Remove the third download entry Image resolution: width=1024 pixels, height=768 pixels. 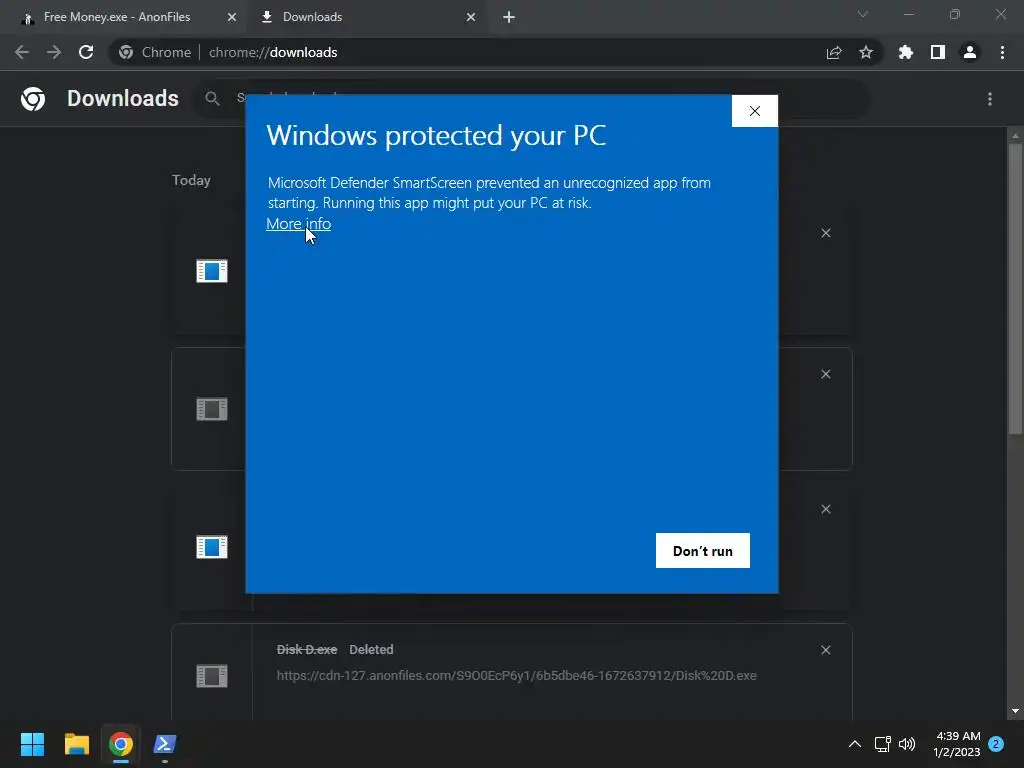pos(825,509)
